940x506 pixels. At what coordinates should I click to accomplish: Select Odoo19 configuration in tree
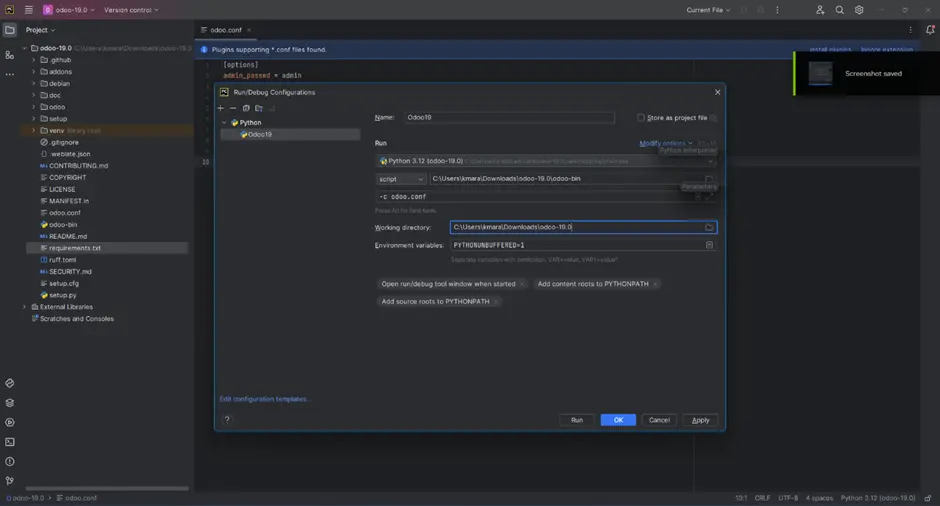pyautogui.click(x=291, y=134)
